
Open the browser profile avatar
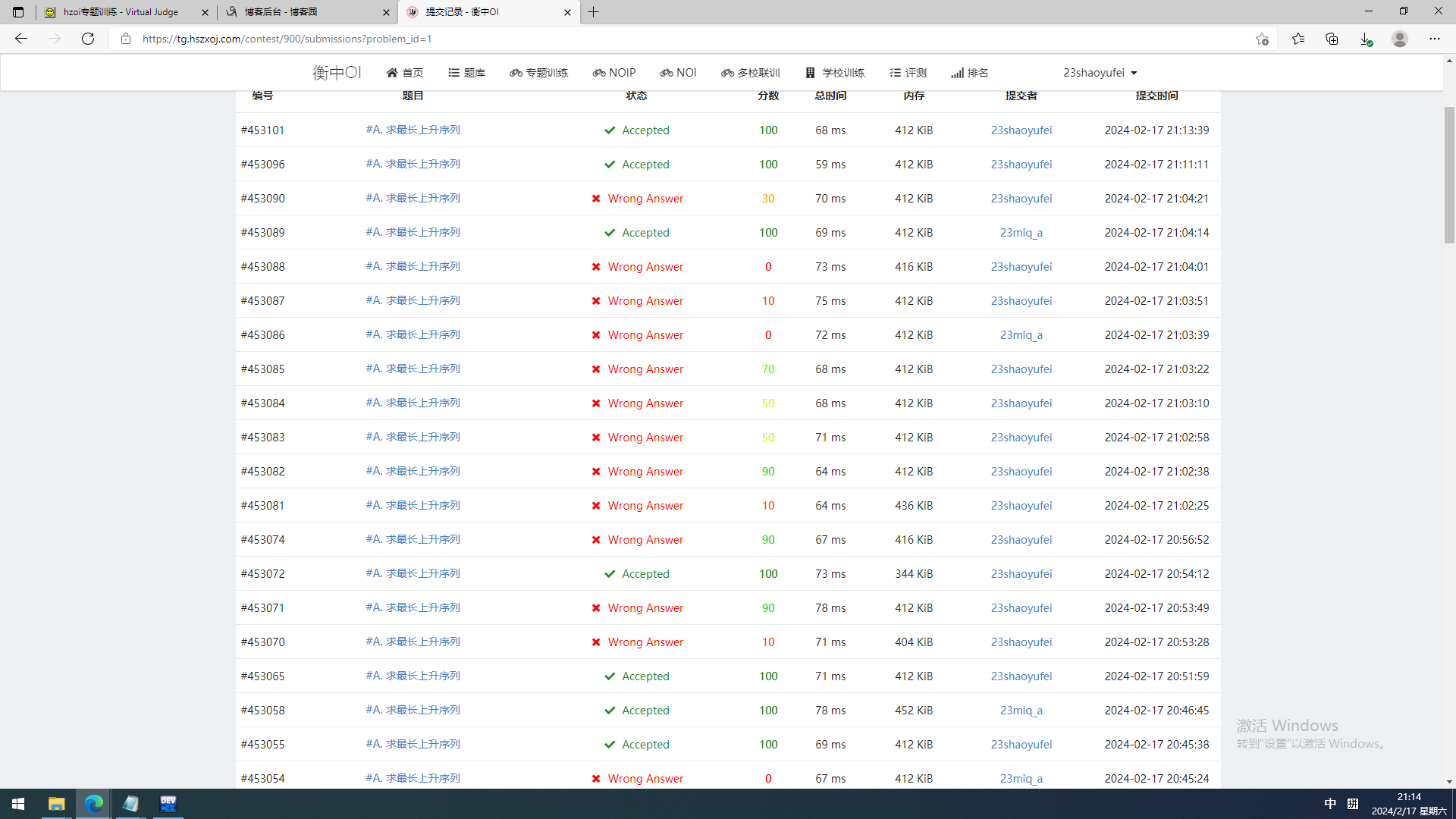pyautogui.click(x=1399, y=39)
